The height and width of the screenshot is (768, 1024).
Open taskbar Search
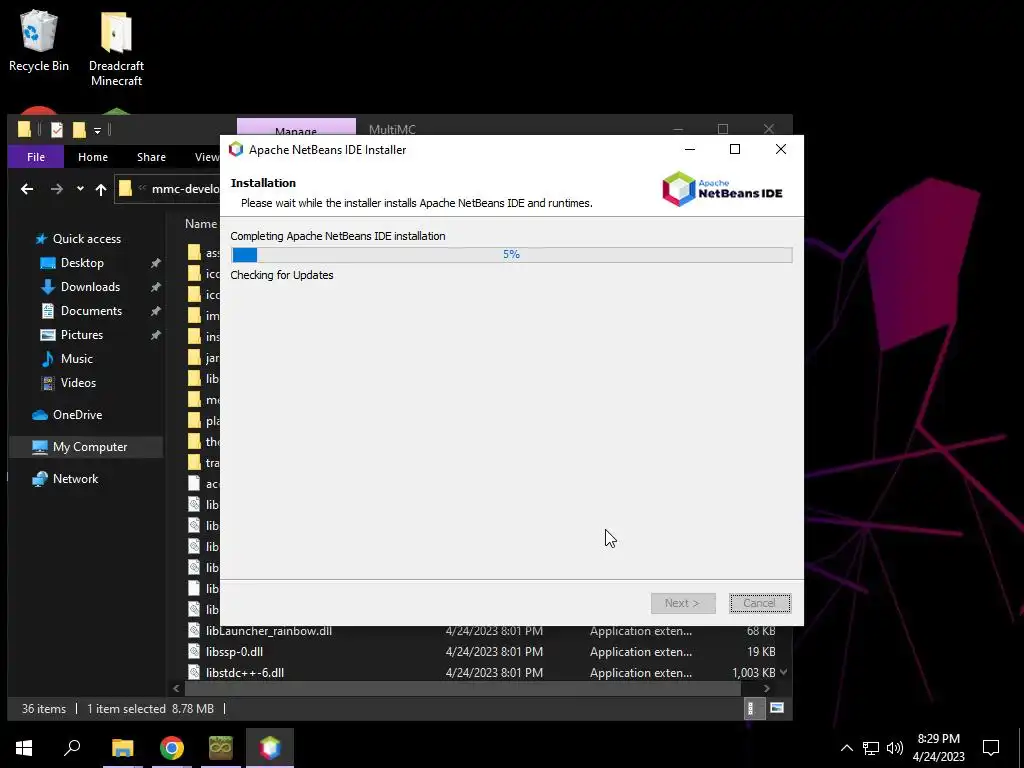(72, 748)
